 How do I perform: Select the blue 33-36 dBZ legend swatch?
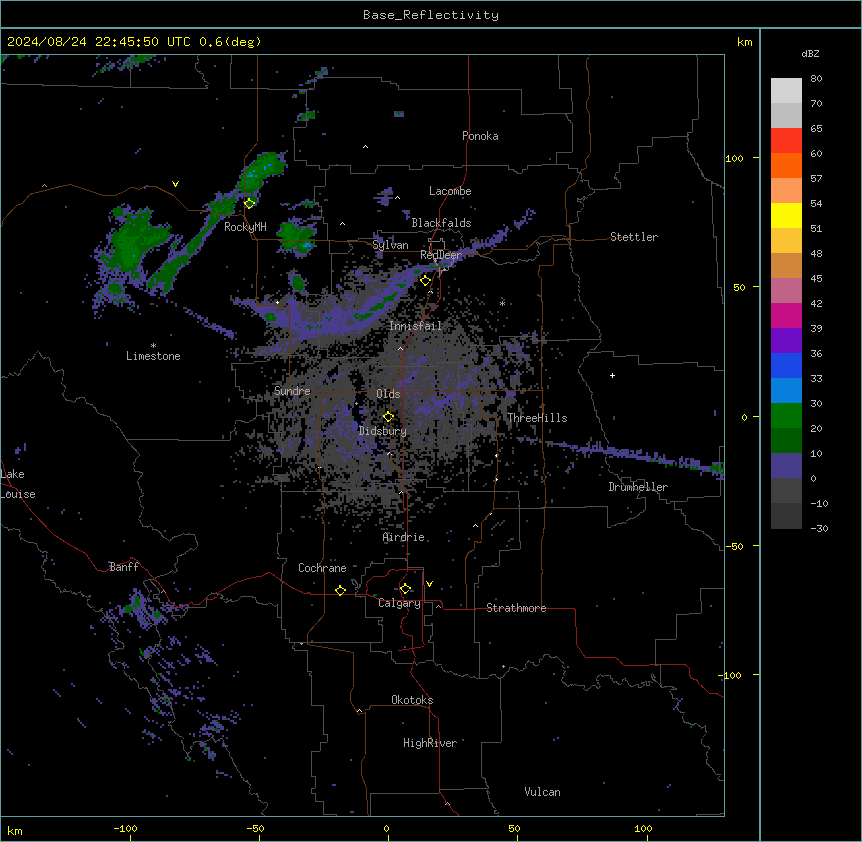[x=786, y=365]
